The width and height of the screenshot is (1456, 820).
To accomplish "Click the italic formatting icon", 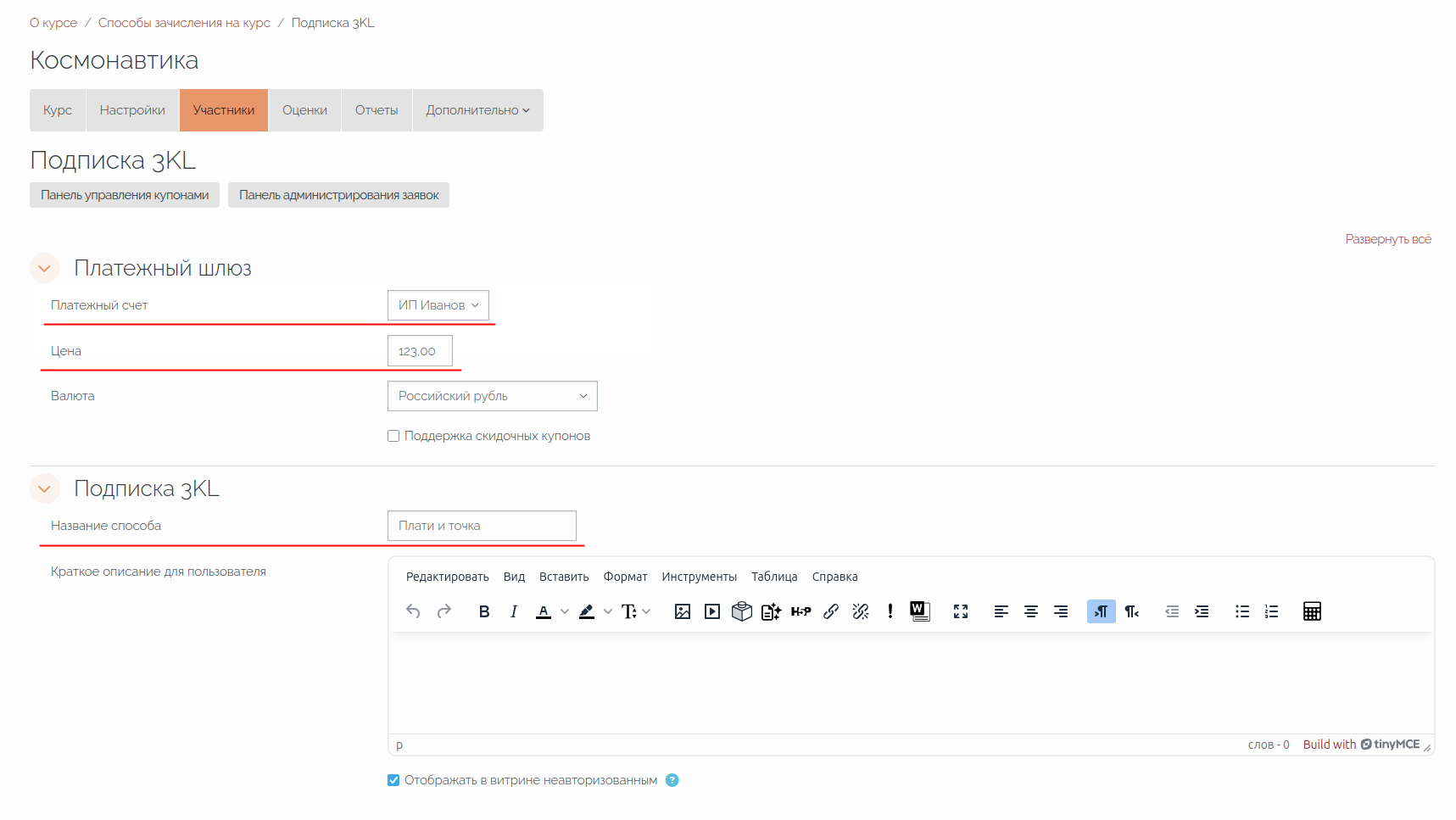I will [x=514, y=611].
